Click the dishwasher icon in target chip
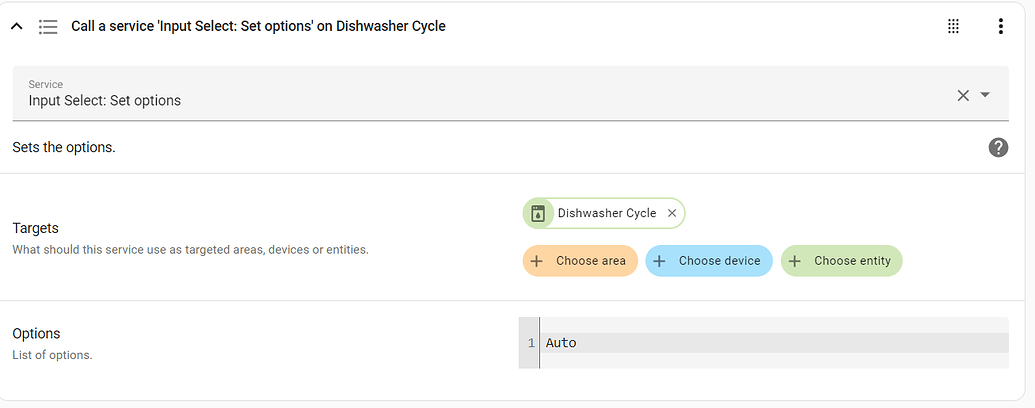This screenshot has height=408, width=1035. tap(538, 213)
